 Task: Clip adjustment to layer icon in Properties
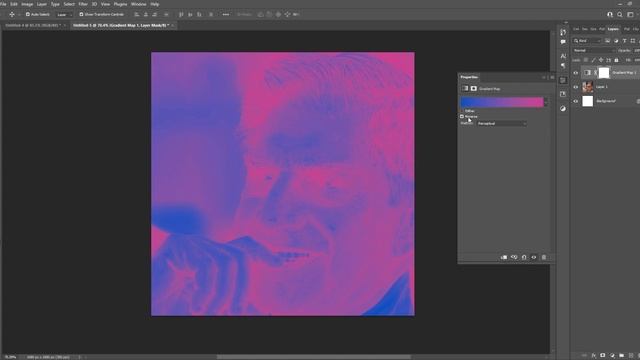point(504,257)
